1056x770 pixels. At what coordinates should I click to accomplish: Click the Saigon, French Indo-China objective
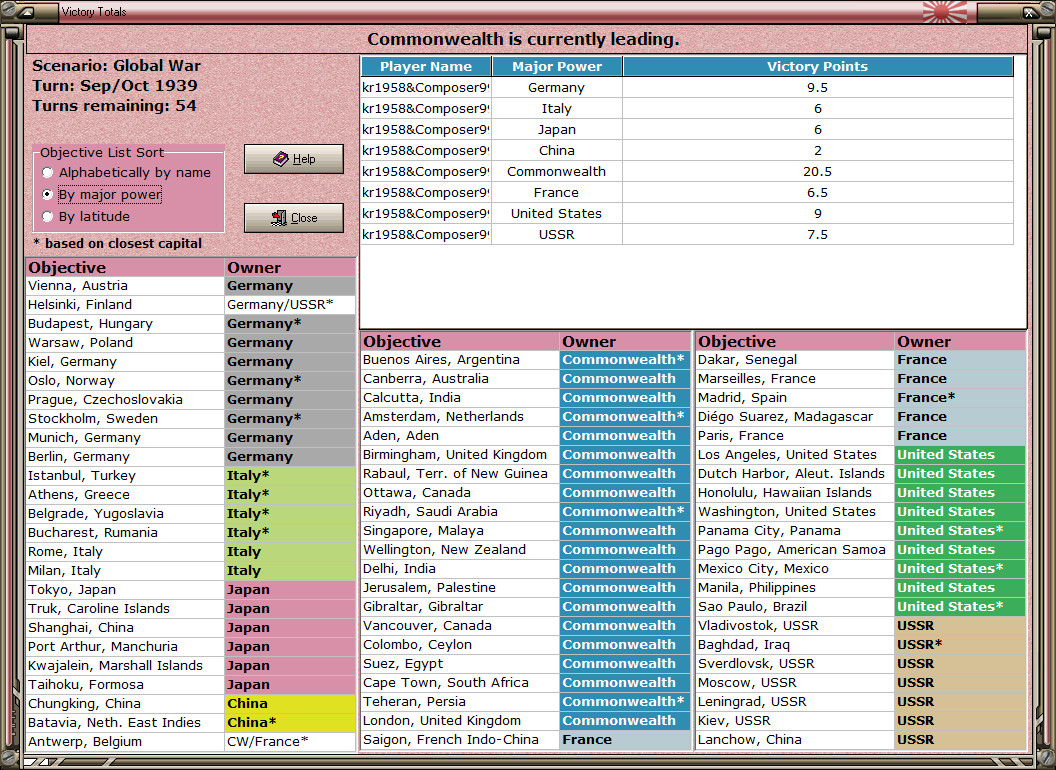pyautogui.click(x=460, y=739)
